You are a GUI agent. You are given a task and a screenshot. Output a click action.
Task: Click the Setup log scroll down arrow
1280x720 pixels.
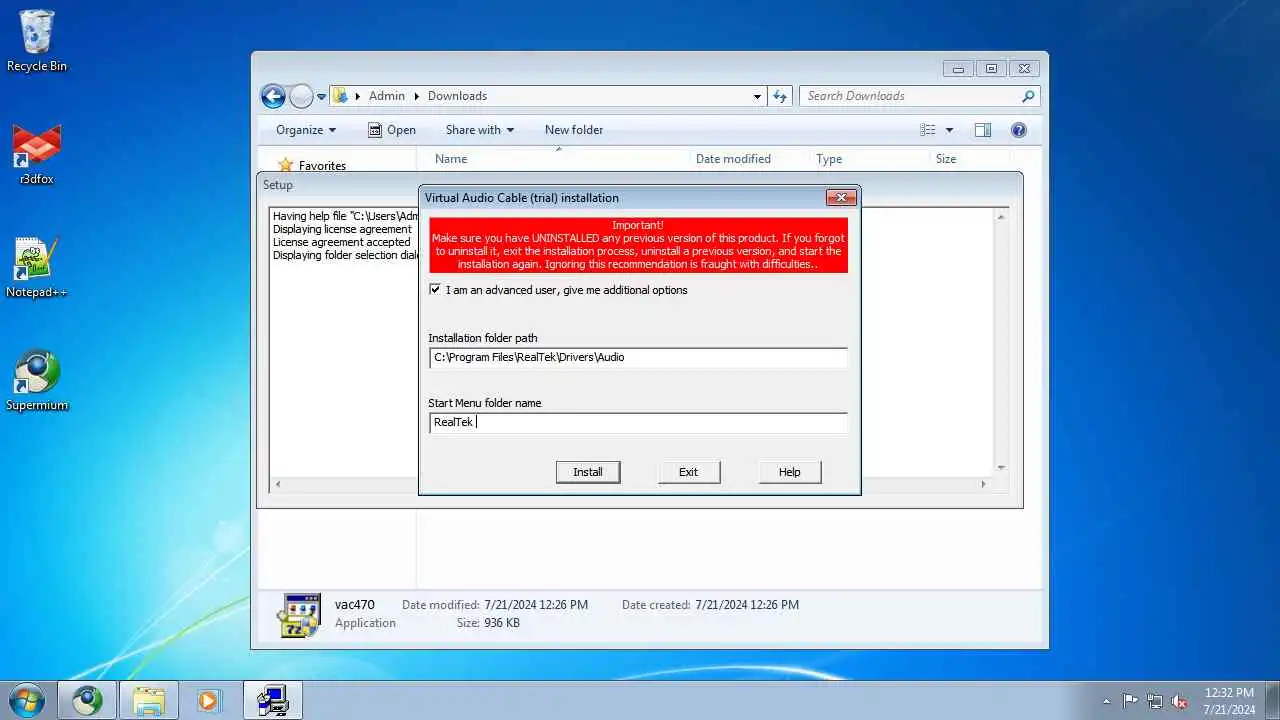point(1001,467)
